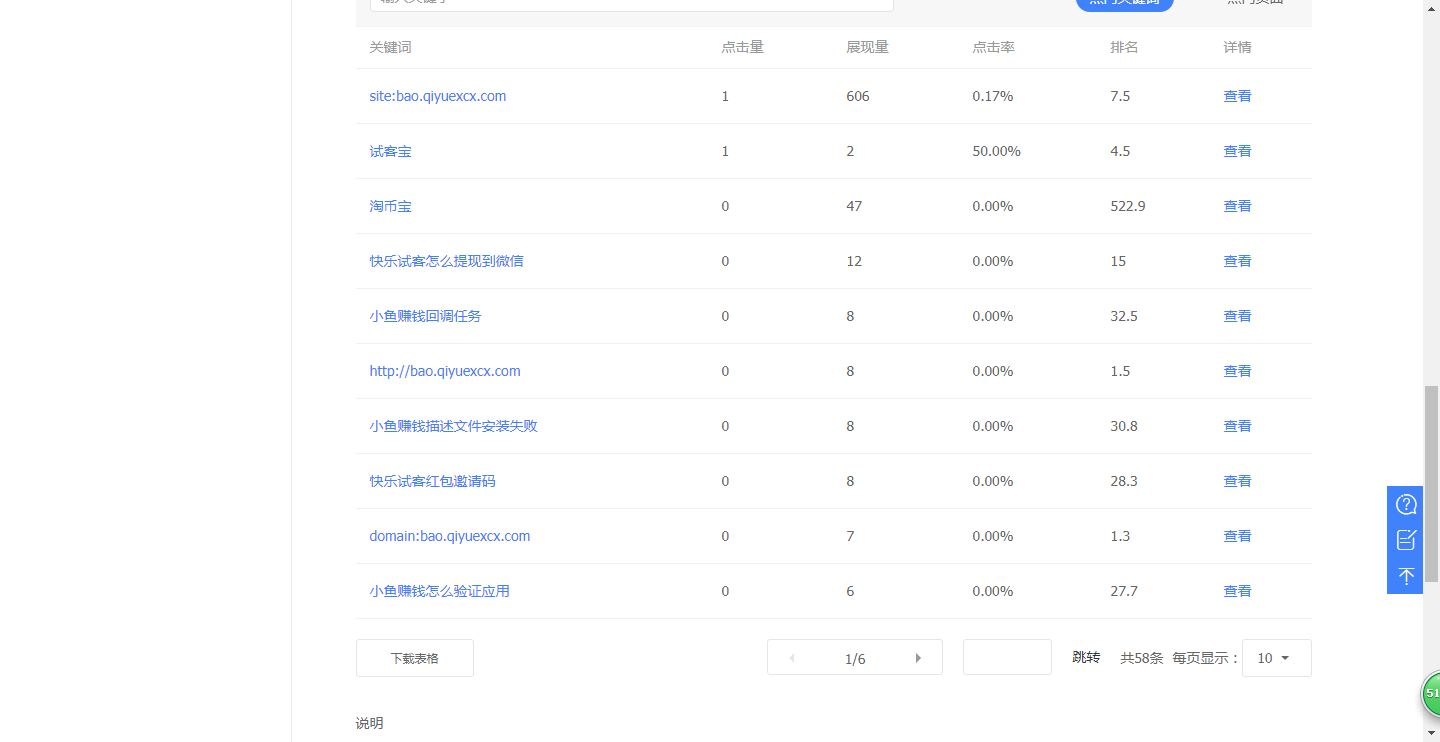The width and height of the screenshot is (1440, 742).
Task: Open keyword 小鱼赚钱回调任务
Action: click(x=425, y=316)
